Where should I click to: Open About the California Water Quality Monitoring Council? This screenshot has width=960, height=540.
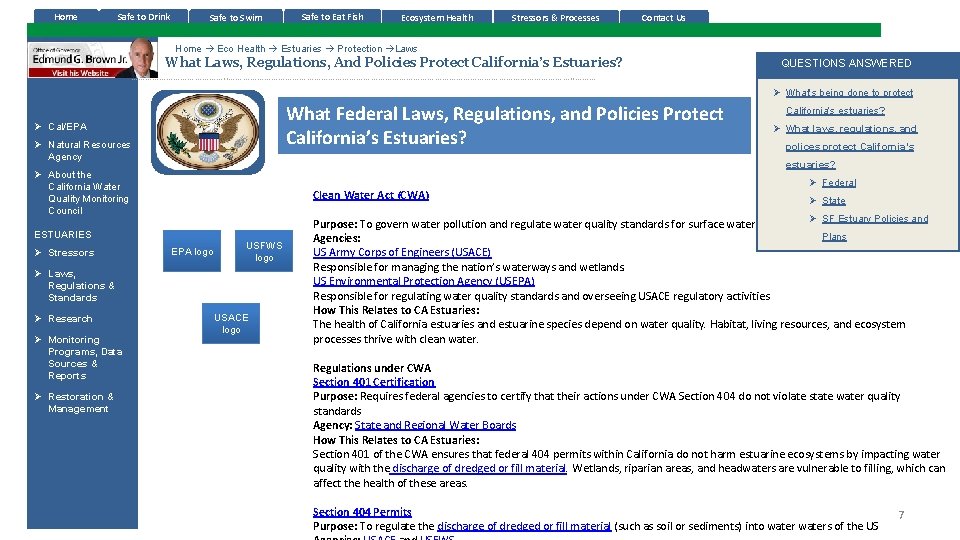point(88,192)
